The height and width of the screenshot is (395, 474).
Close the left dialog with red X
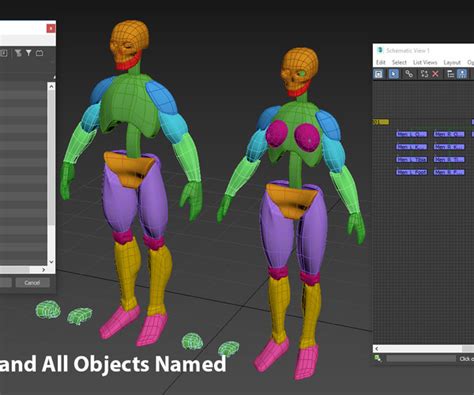pos(51,29)
